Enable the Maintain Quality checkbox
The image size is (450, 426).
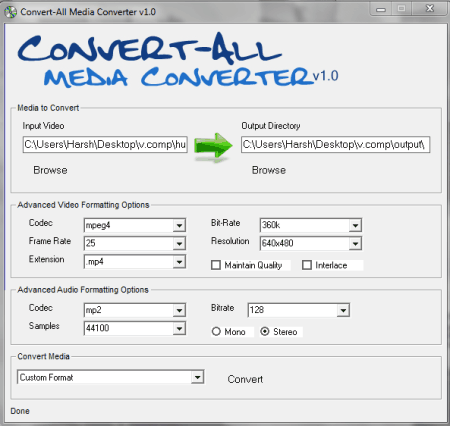[216, 265]
